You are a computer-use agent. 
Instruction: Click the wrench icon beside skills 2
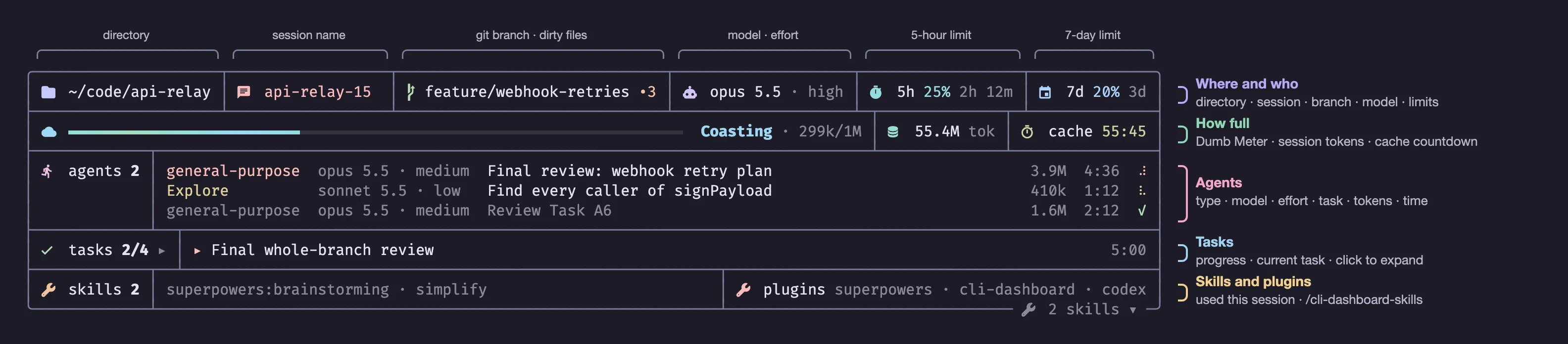48,290
